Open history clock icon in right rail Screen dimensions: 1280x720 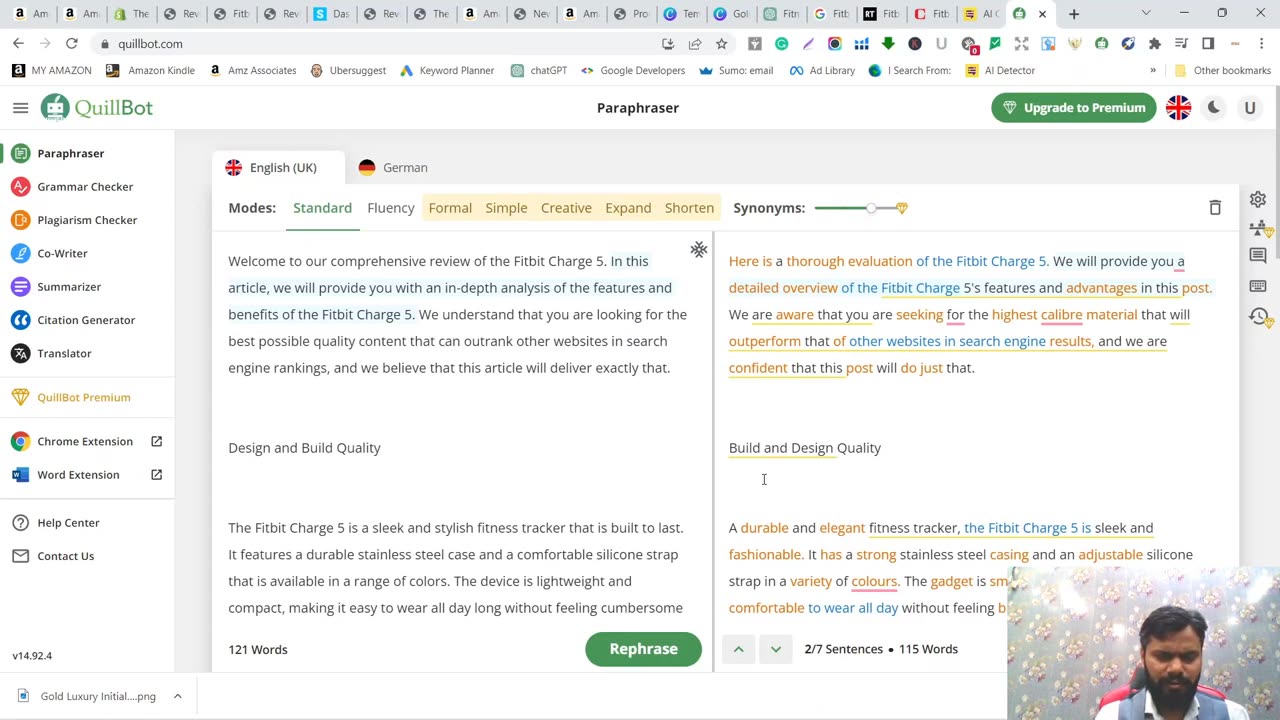point(1258,316)
